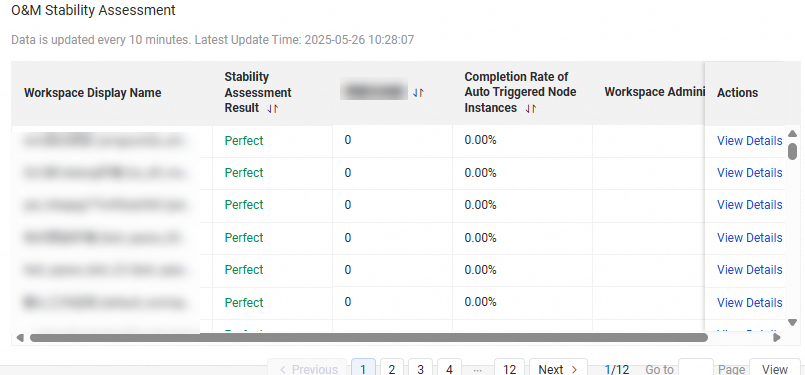805x375 pixels.
Task: Go to page 2
Action: tap(392, 368)
